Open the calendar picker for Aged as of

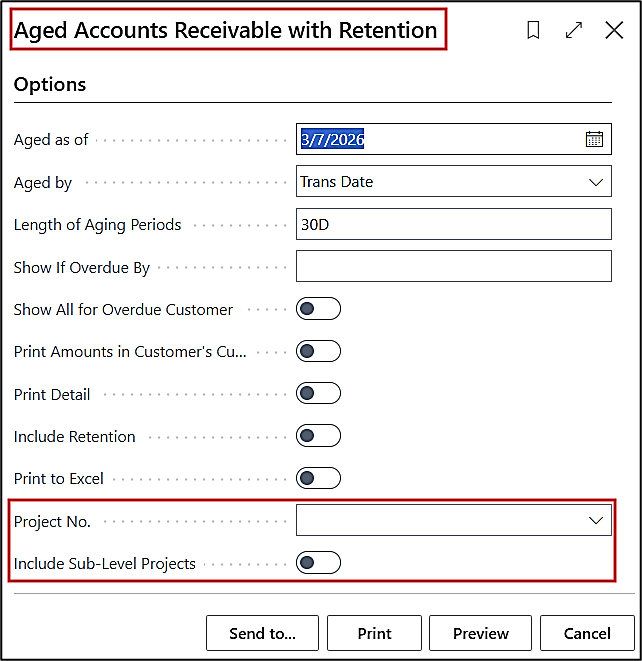[594, 140]
